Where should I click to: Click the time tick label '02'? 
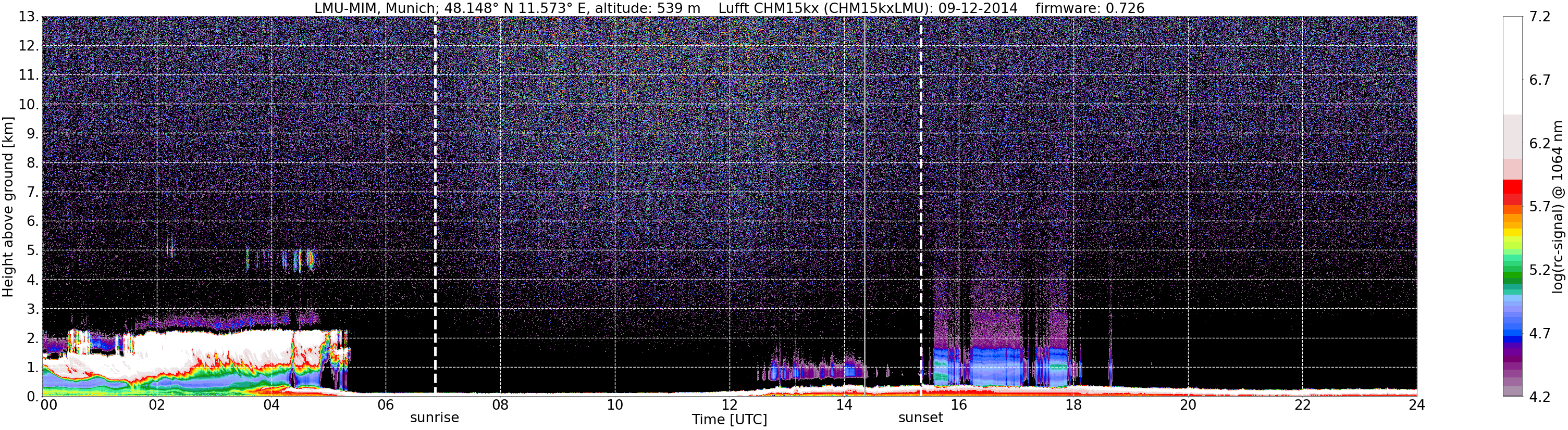click(x=156, y=405)
